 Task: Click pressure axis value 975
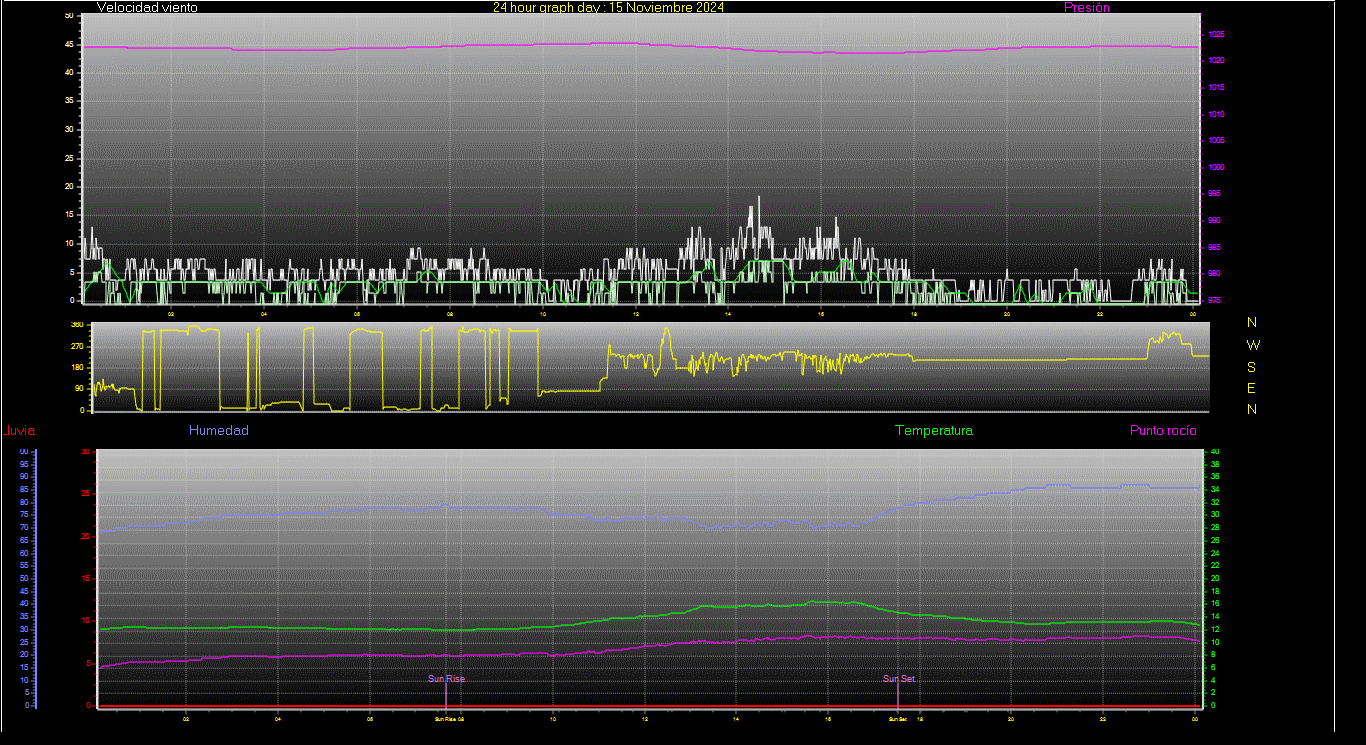pyautogui.click(x=1214, y=300)
